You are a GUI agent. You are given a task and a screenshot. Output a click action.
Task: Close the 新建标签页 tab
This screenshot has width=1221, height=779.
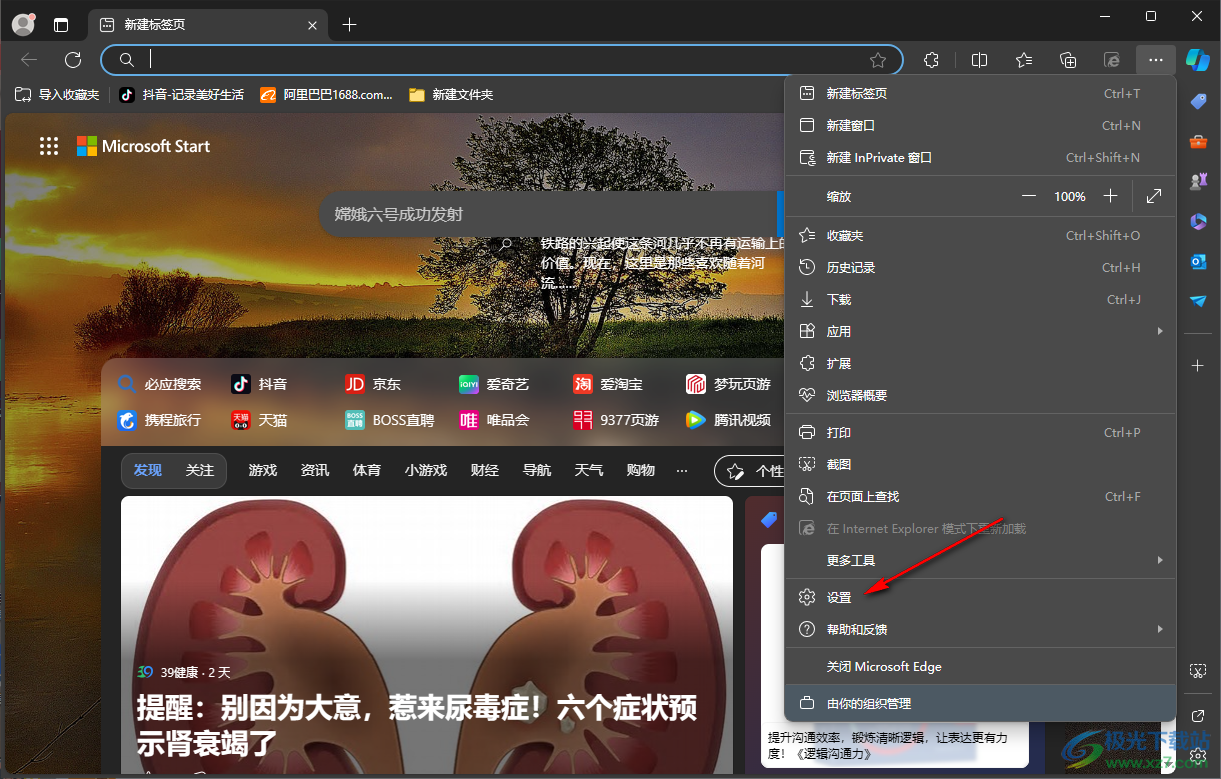point(313,25)
